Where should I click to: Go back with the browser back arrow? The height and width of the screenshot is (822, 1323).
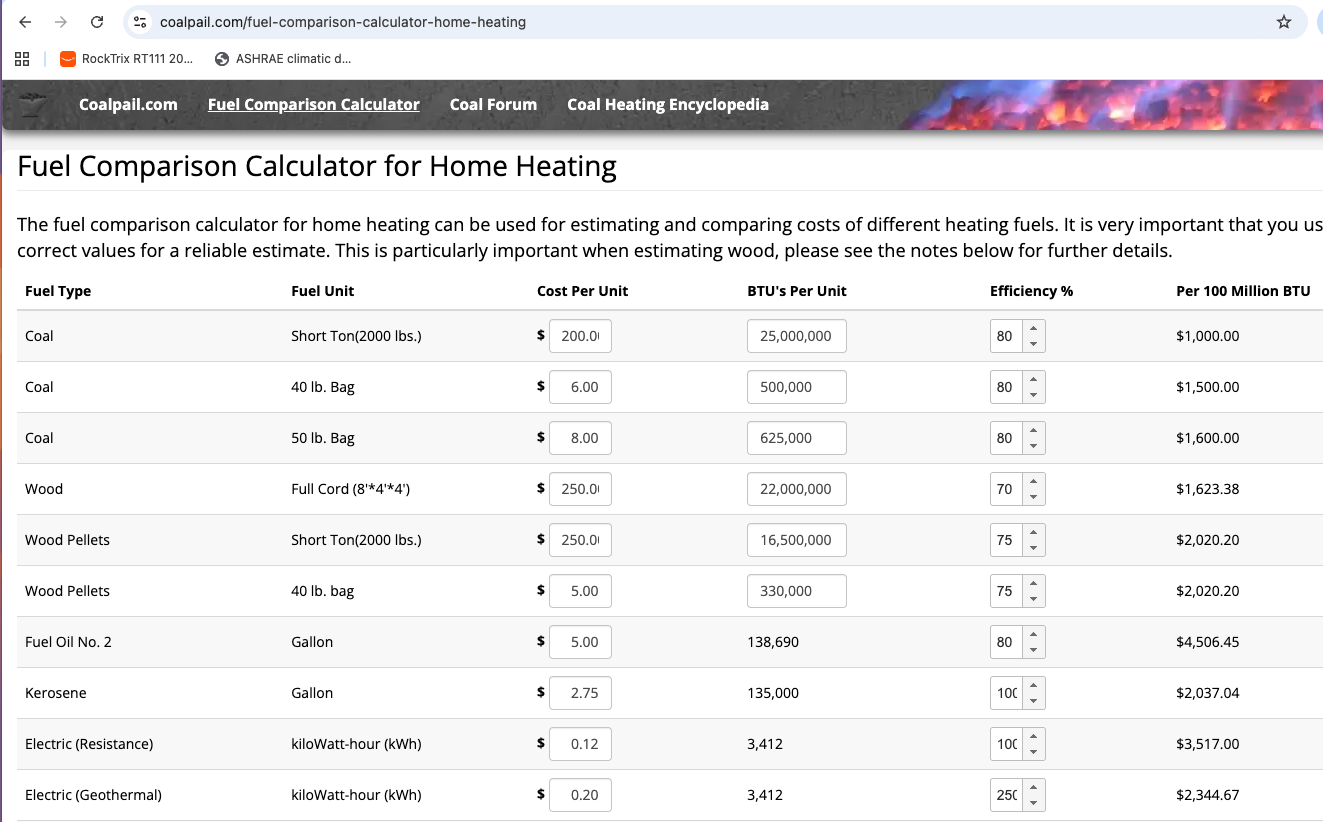[25, 22]
